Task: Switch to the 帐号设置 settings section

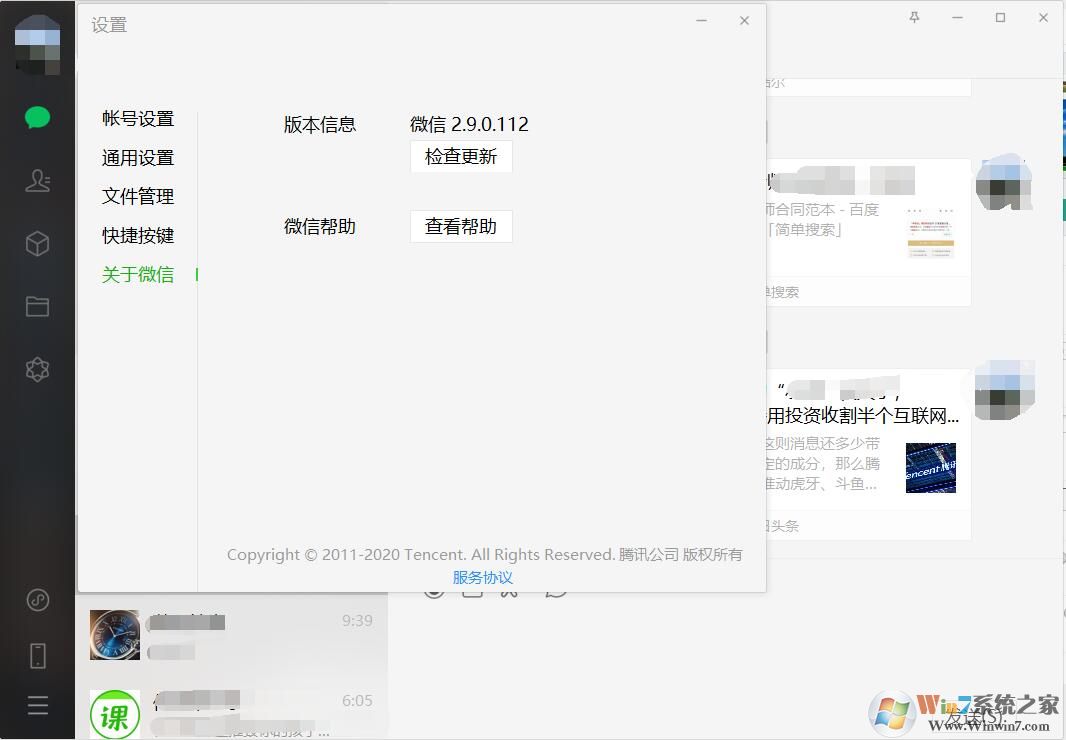Action: coord(138,118)
